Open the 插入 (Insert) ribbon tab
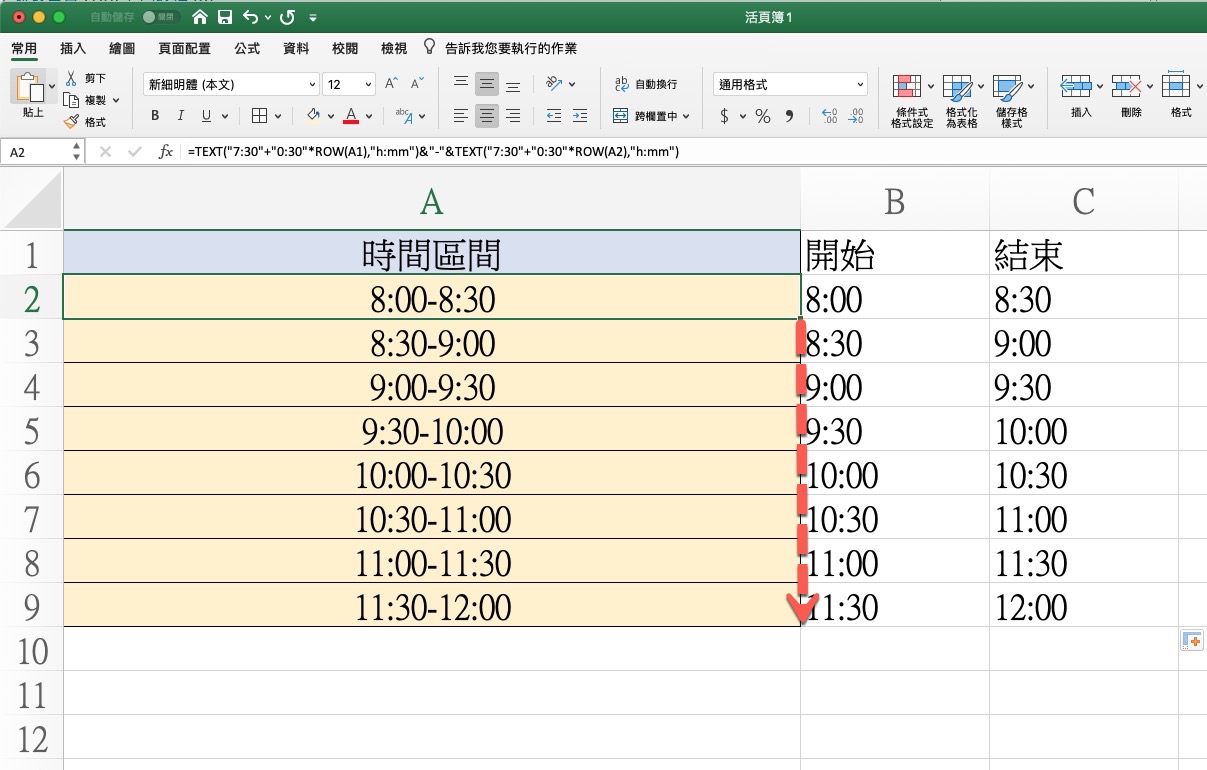The height and width of the screenshot is (770, 1207). (x=73, y=48)
